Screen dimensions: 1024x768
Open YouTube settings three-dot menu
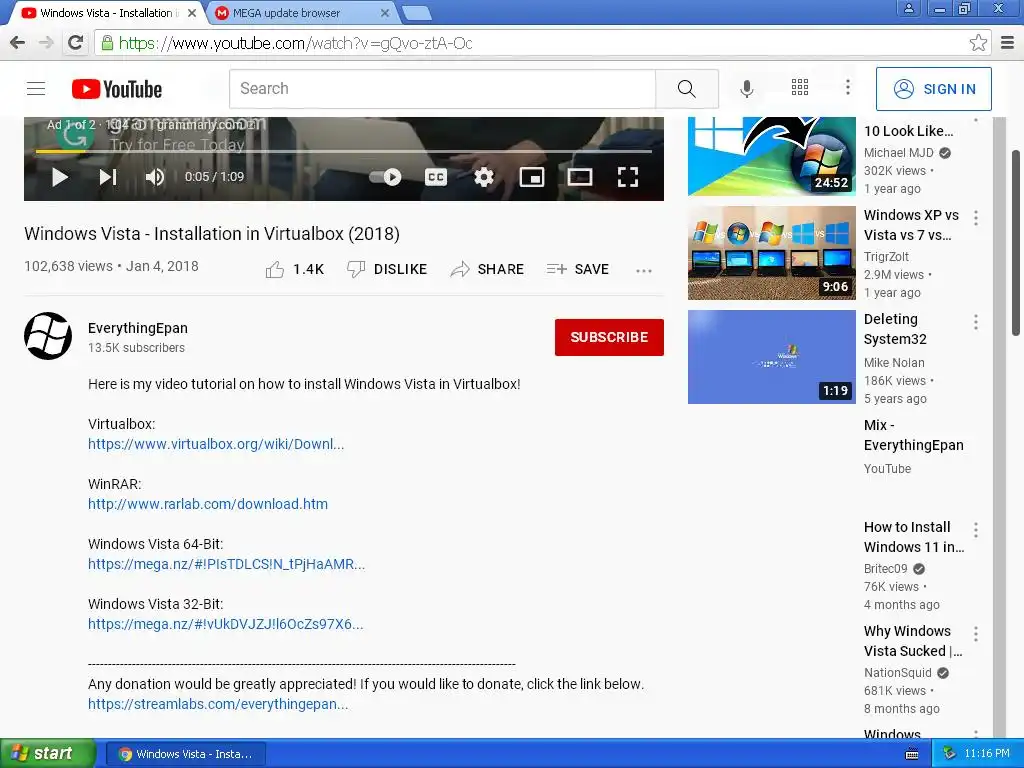pos(848,88)
